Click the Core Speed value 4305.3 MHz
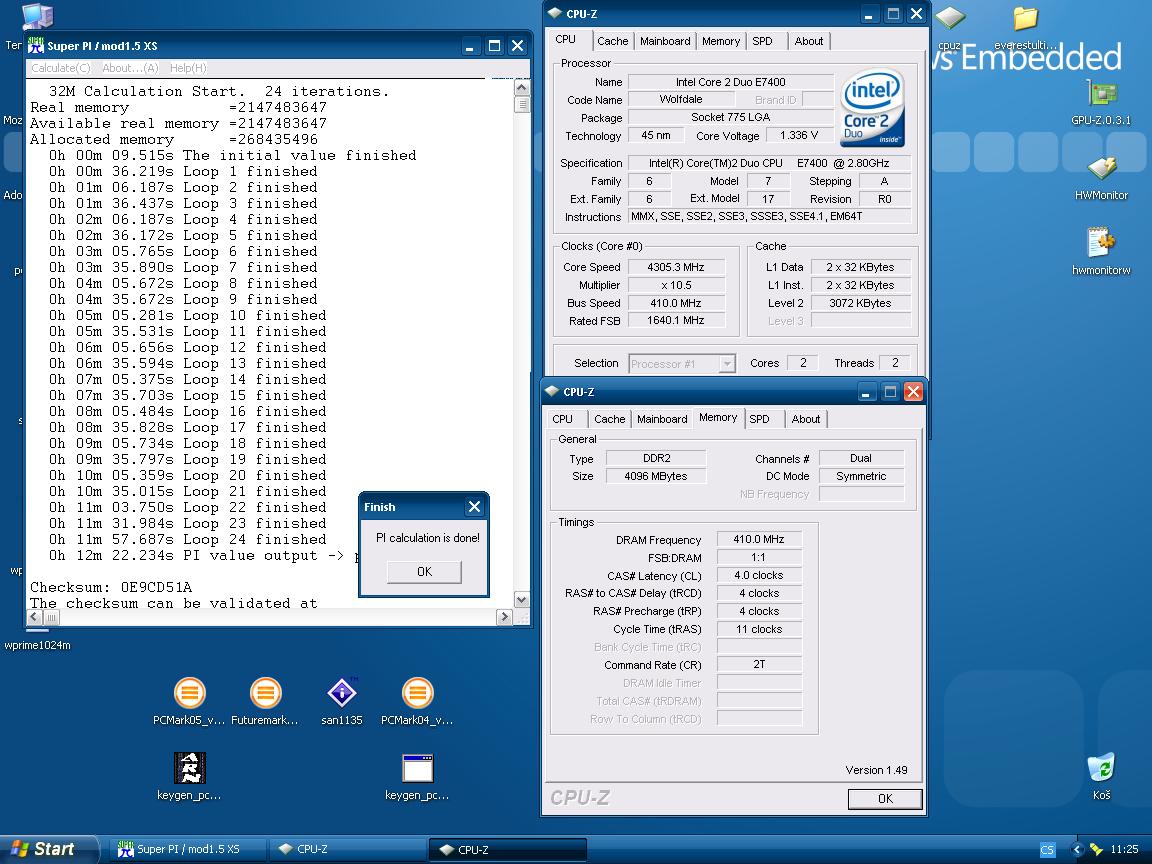 (x=676, y=267)
